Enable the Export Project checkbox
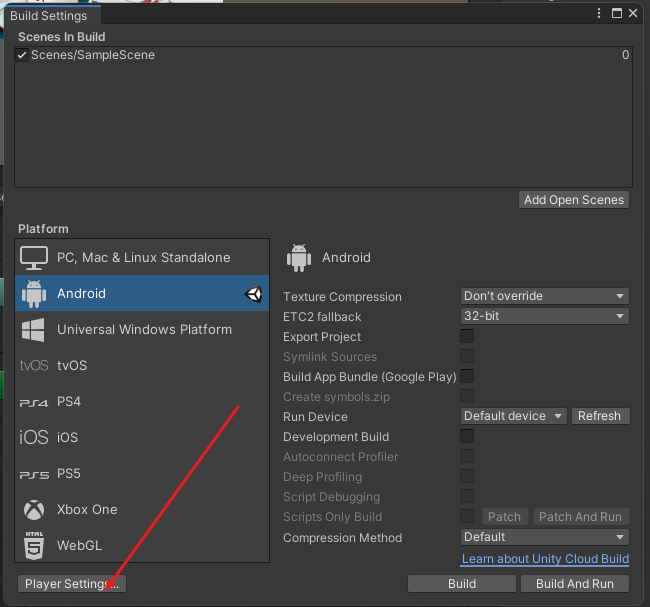Viewport: 650px width, 607px height. (467, 336)
